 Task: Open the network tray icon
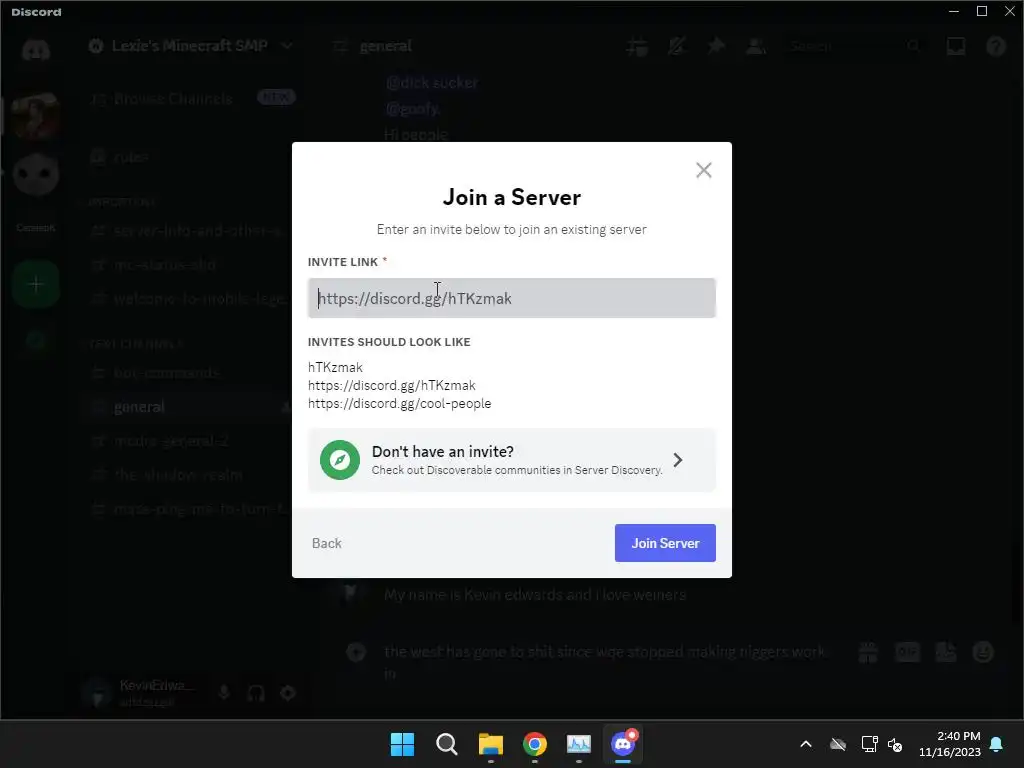(869, 744)
